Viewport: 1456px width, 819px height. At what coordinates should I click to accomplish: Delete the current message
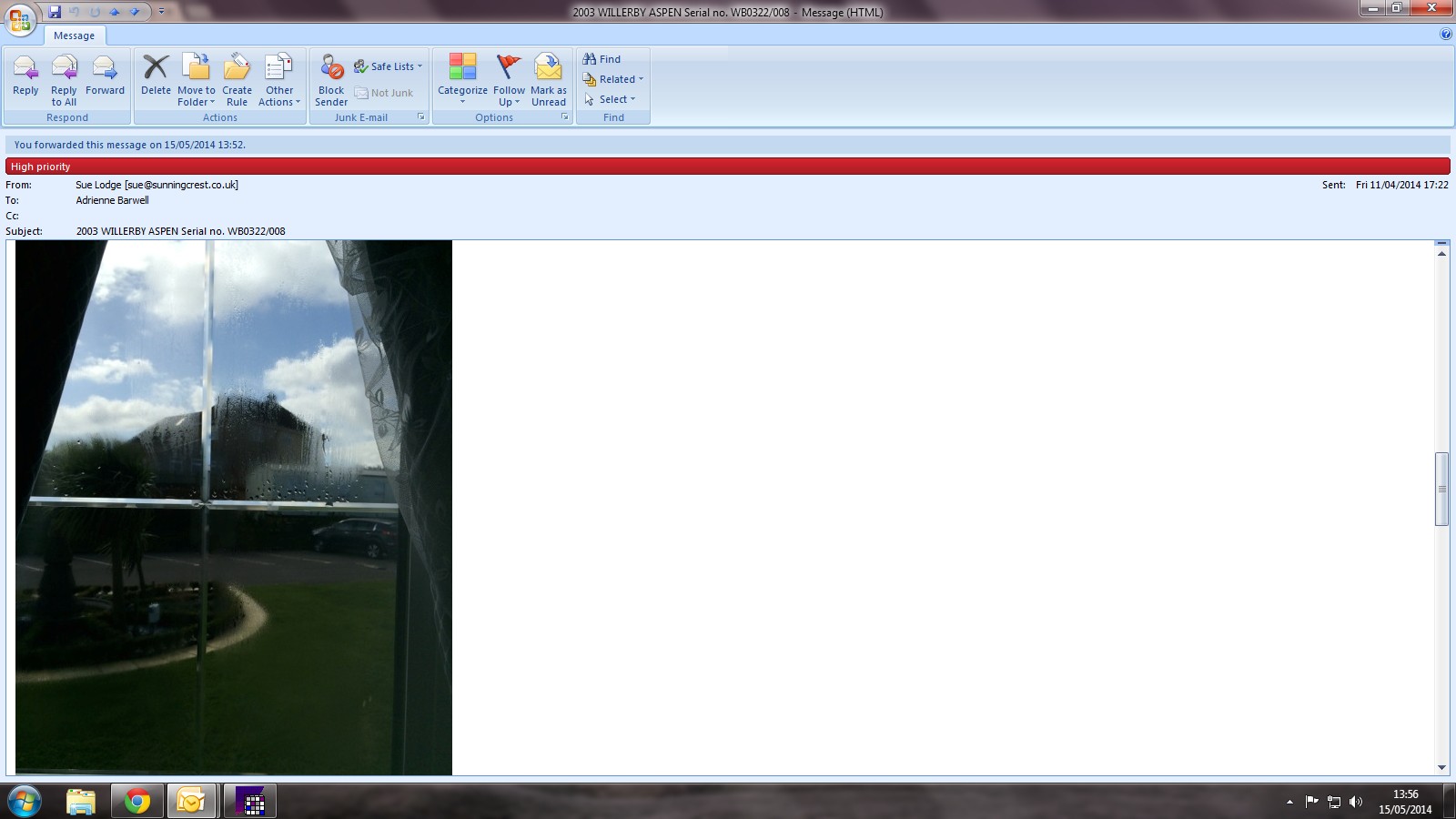[156, 69]
